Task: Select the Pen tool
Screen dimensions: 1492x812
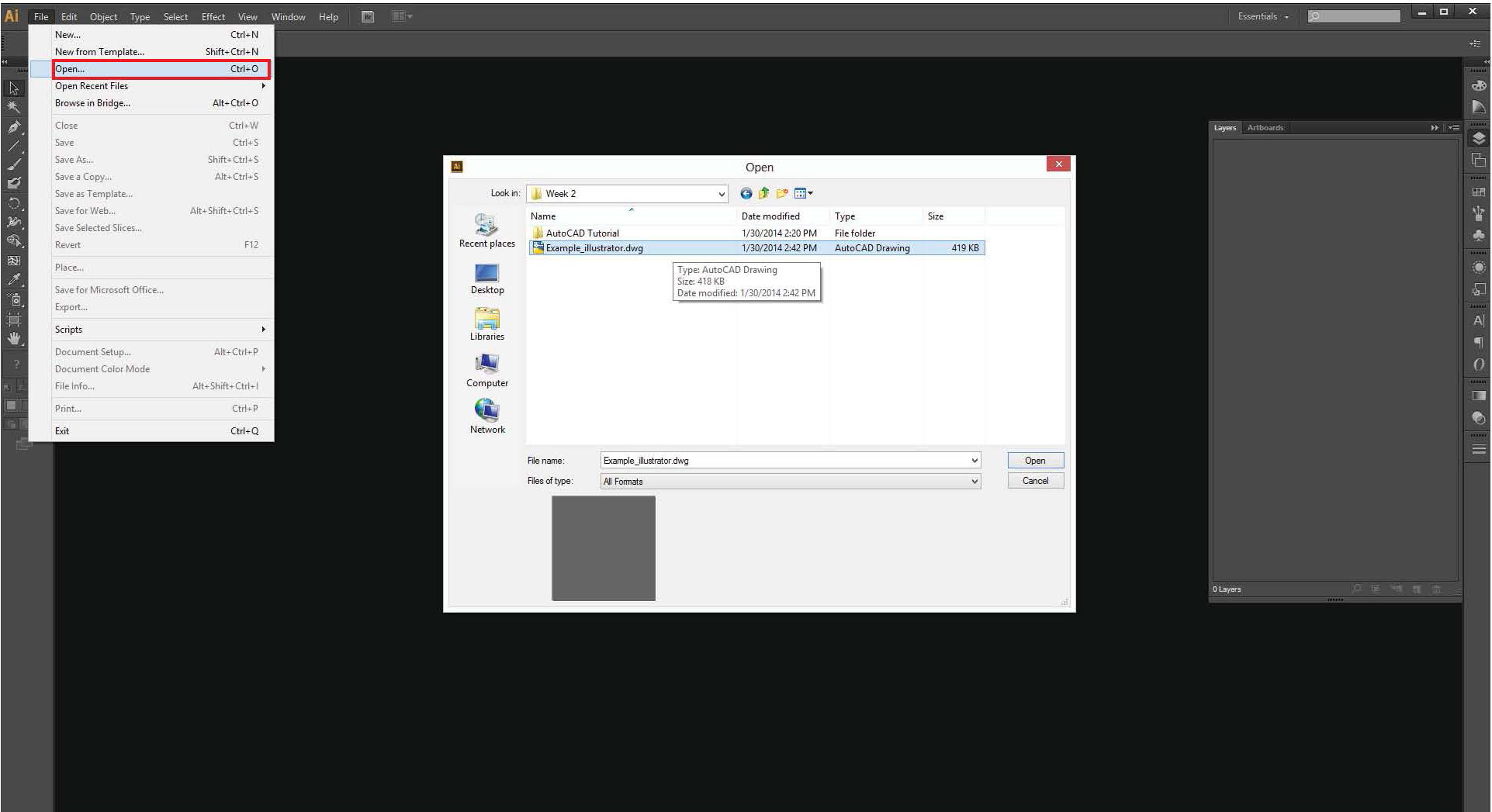Action: tap(14, 126)
